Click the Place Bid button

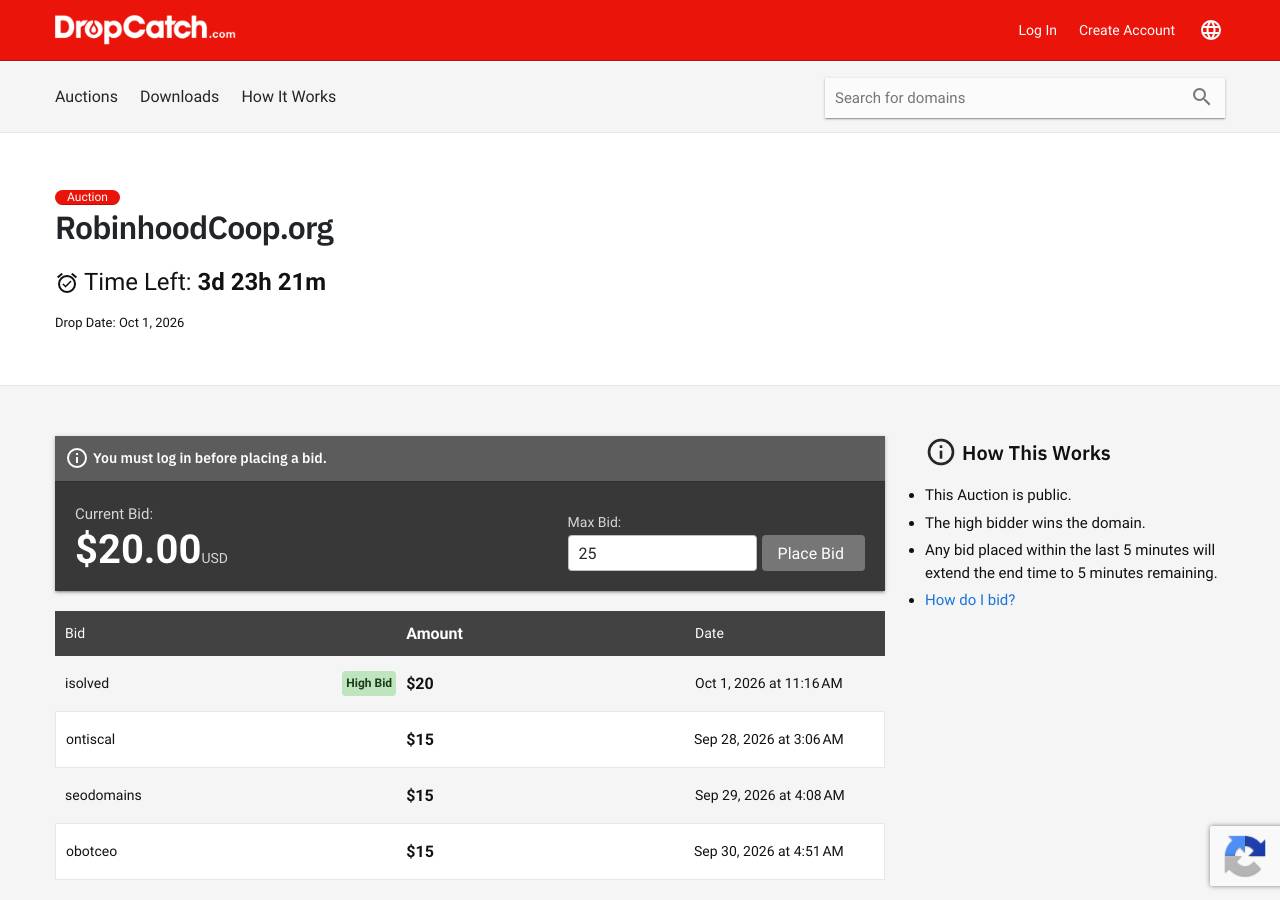point(813,553)
